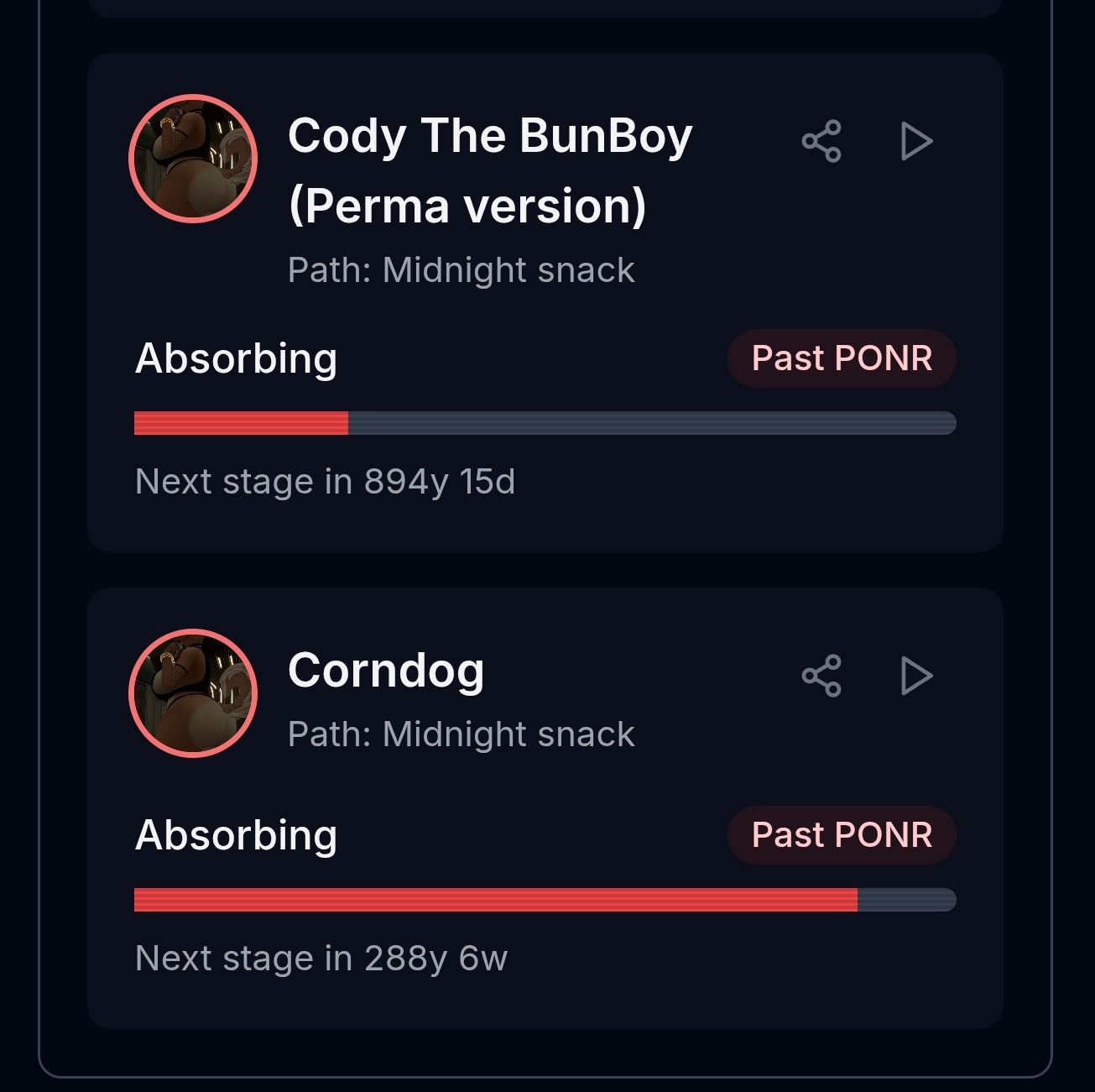Click the share icon for Corndog

pos(821,676)
